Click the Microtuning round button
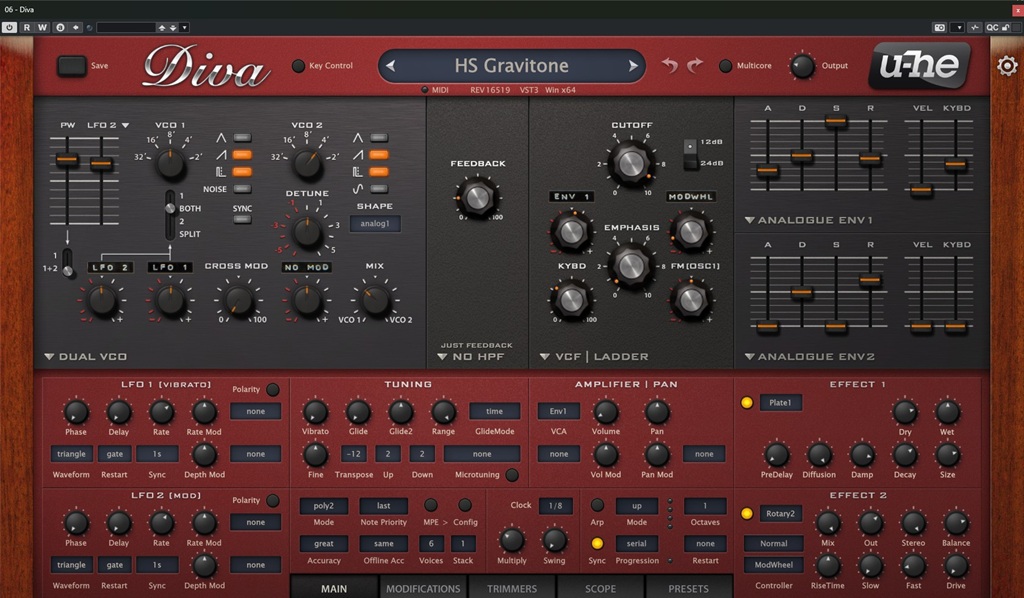The width and height of the screenshot is (1024, 598). 512,475
